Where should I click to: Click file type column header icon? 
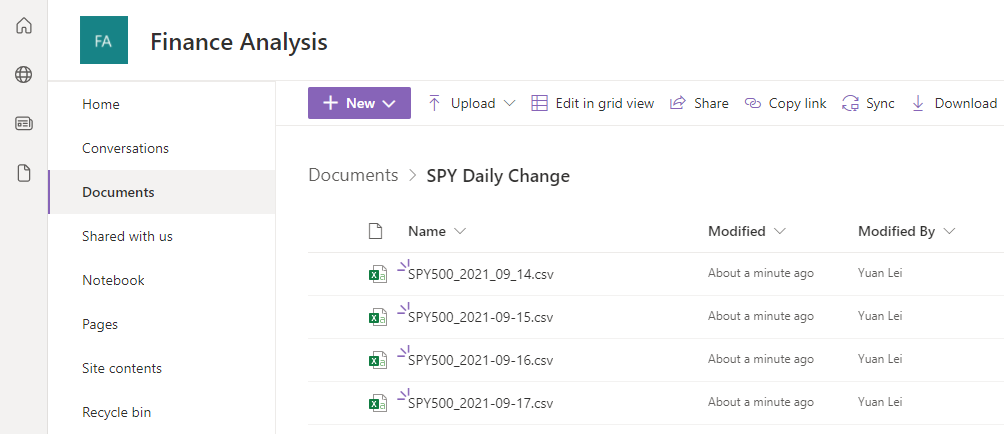coord(376,231)
